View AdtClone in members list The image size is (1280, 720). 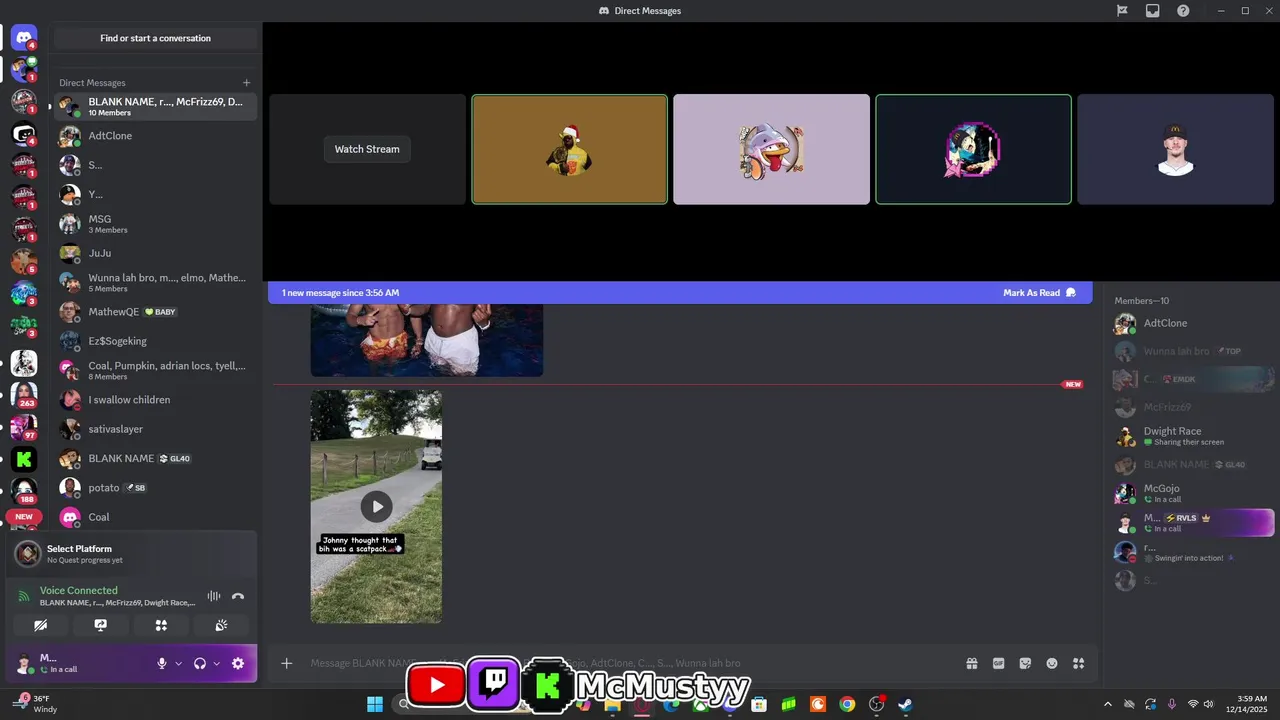pyautogui.click(x=1194, y=323)
